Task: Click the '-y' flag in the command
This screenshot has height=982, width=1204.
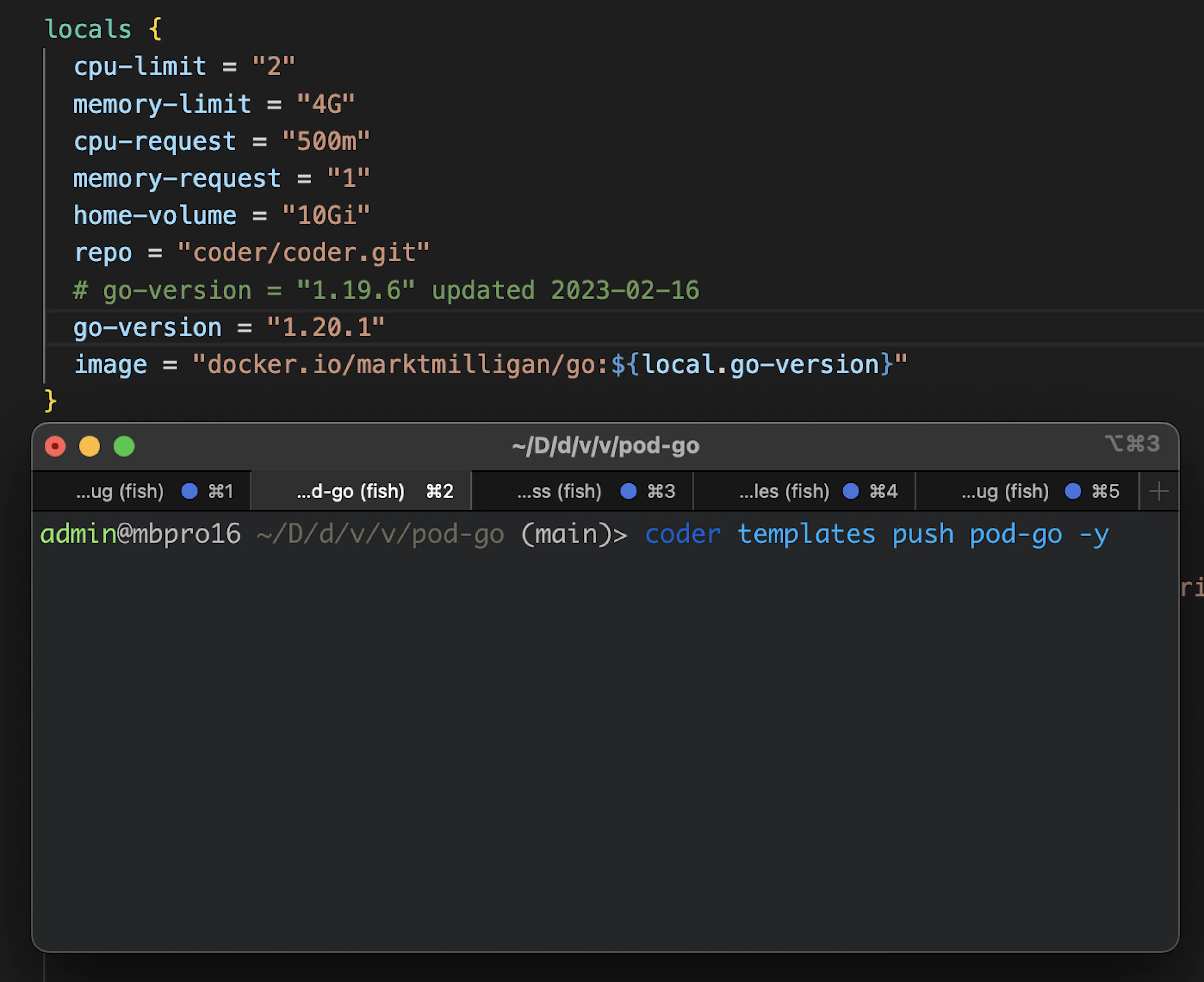Action: (x=1094, y=536)
